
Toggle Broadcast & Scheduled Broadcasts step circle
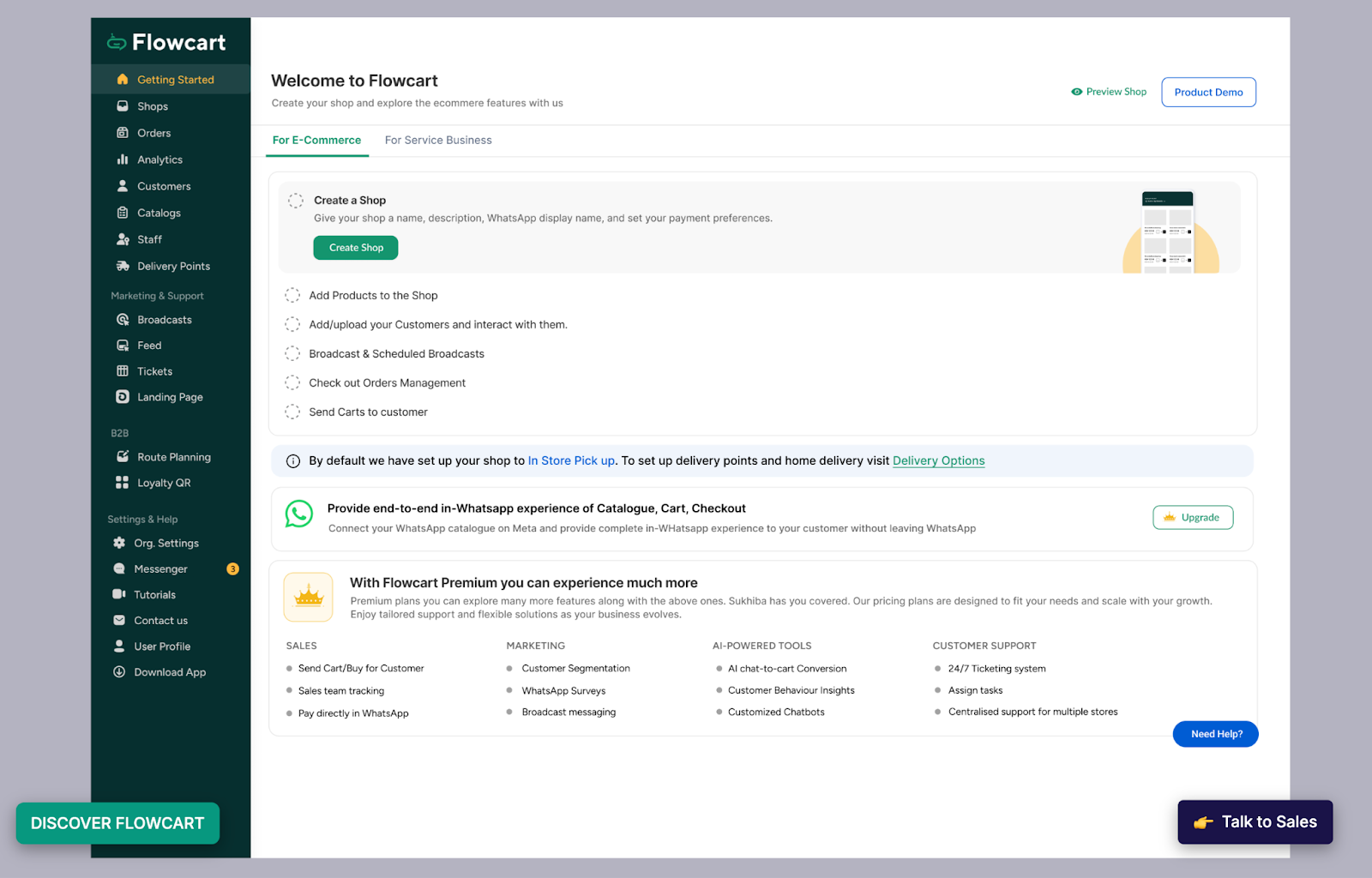(292, 353)
